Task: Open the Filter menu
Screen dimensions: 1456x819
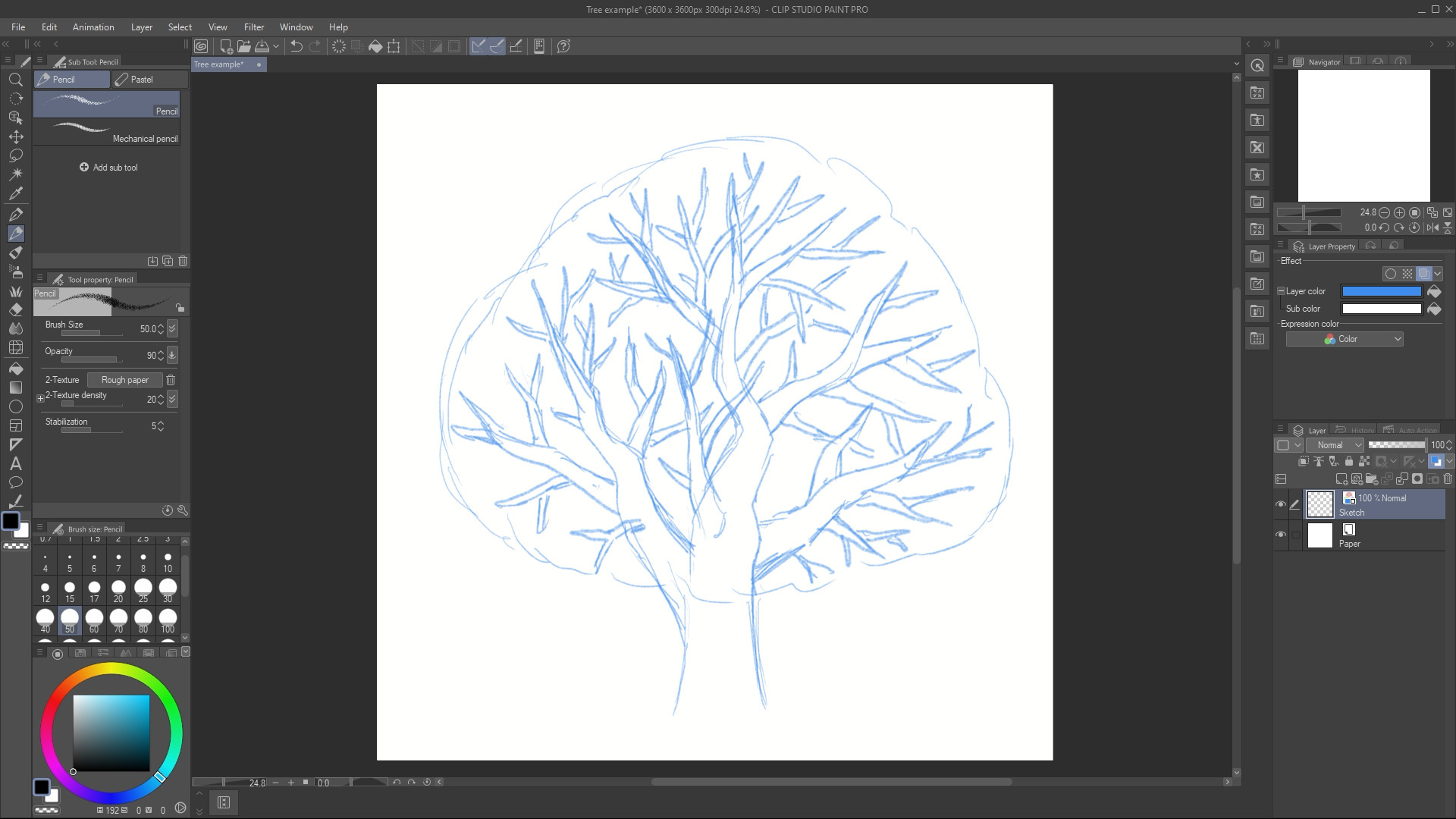Action: pos(254,27)
